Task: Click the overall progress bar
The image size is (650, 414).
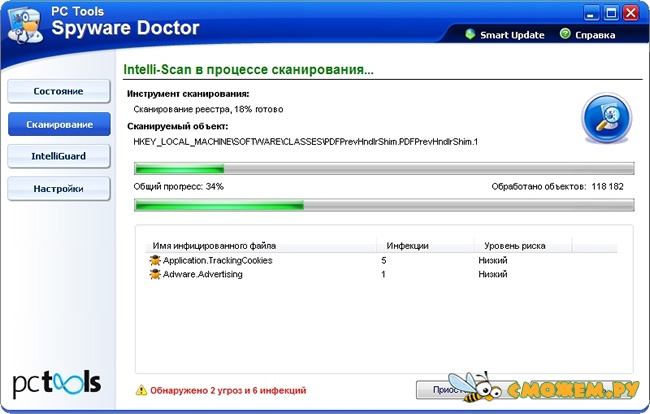Action: [384, 205]
